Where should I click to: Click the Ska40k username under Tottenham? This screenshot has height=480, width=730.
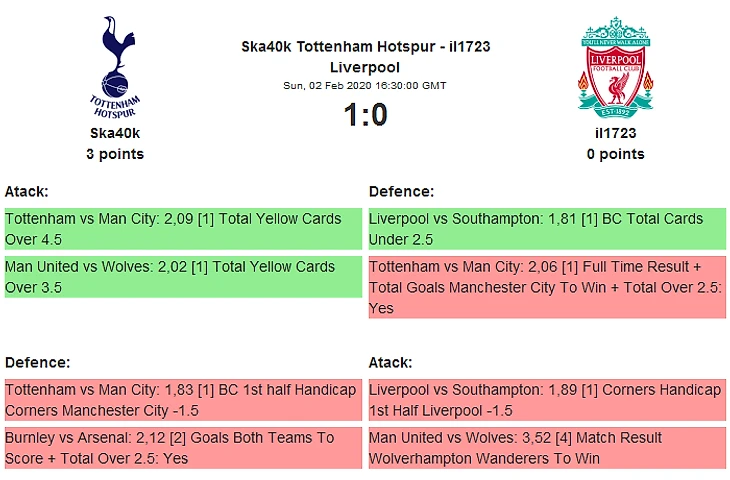coord(115,133)
